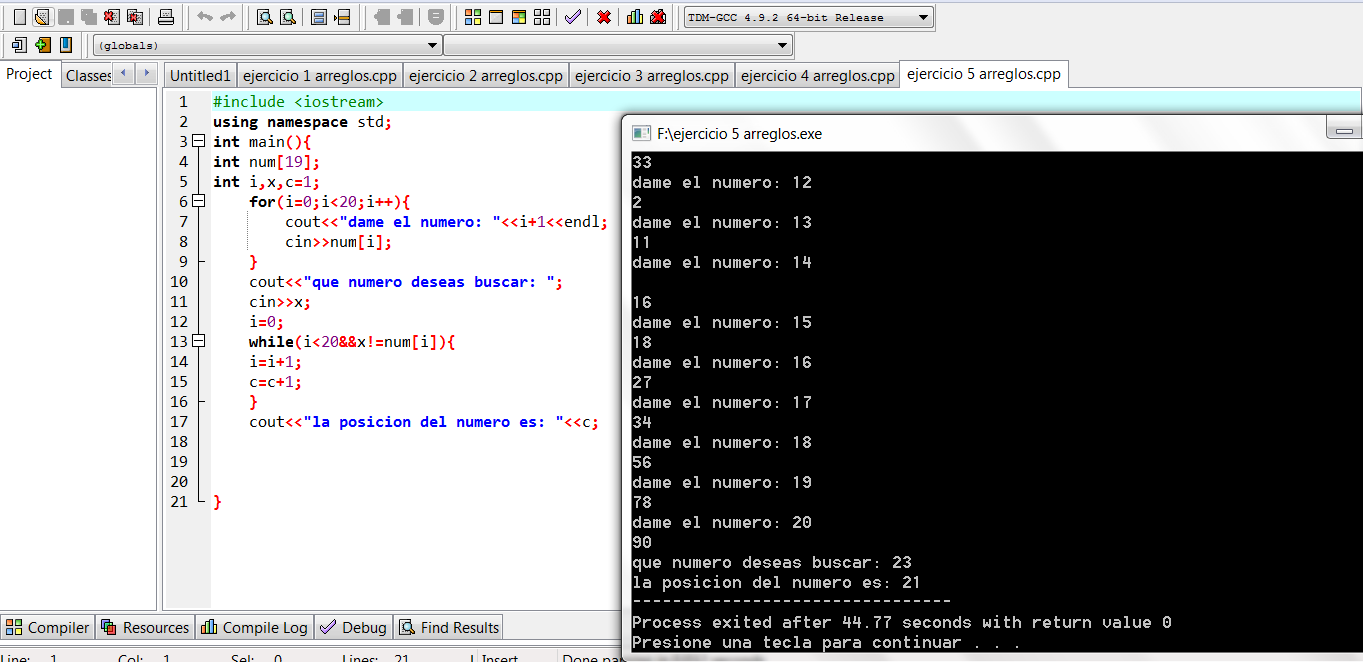The height and width of the screenshot is (662, 1363).
Task: Run the compiled program
Action: [498, 16]
